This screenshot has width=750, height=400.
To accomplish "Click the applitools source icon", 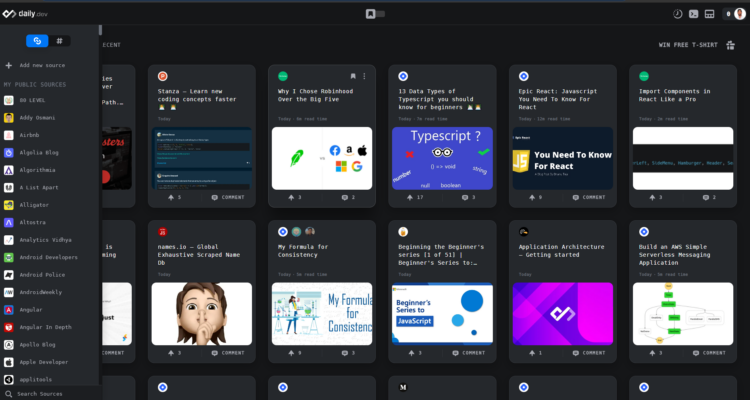I will 9,379.
